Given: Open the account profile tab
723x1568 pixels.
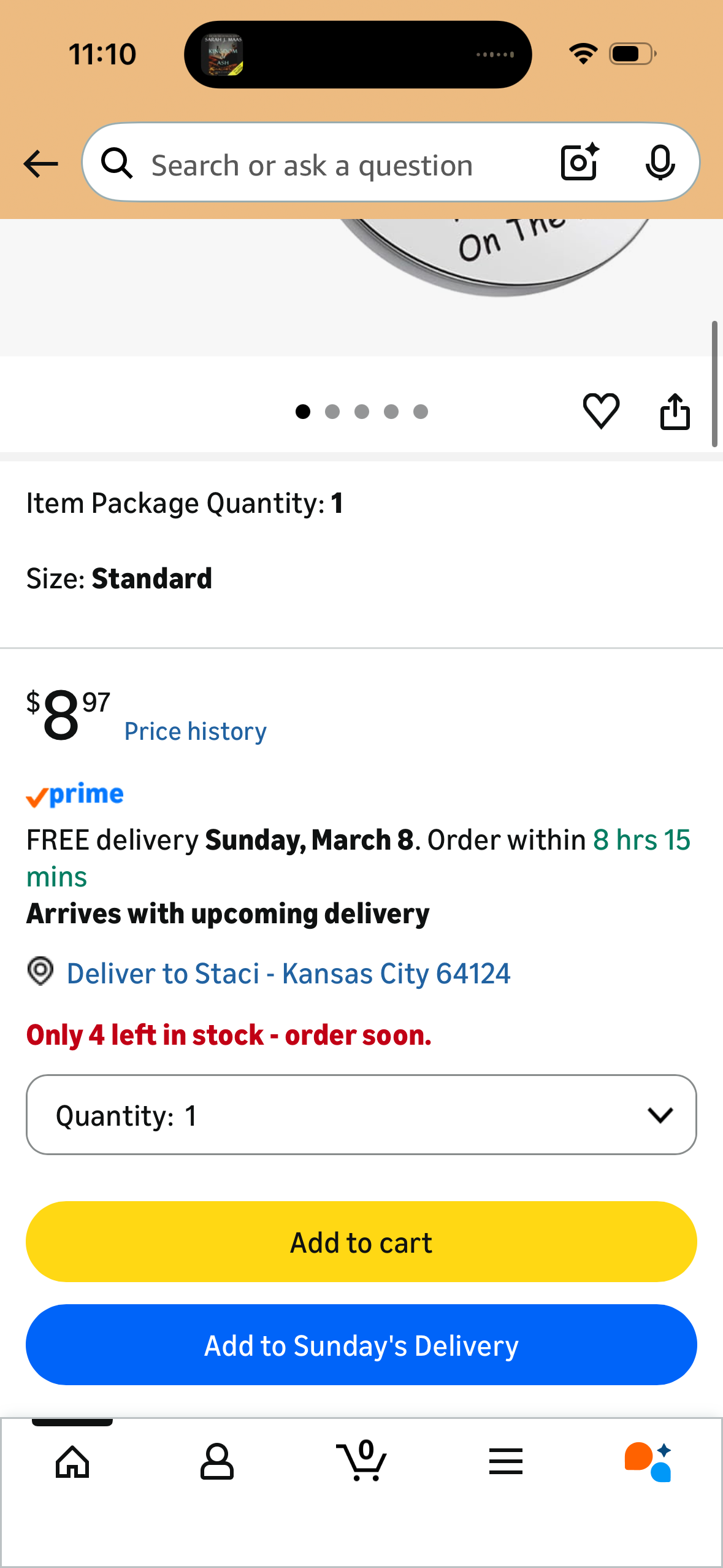Looking at the screenshot, I should pyautogui.click(x=217, y=1462).
